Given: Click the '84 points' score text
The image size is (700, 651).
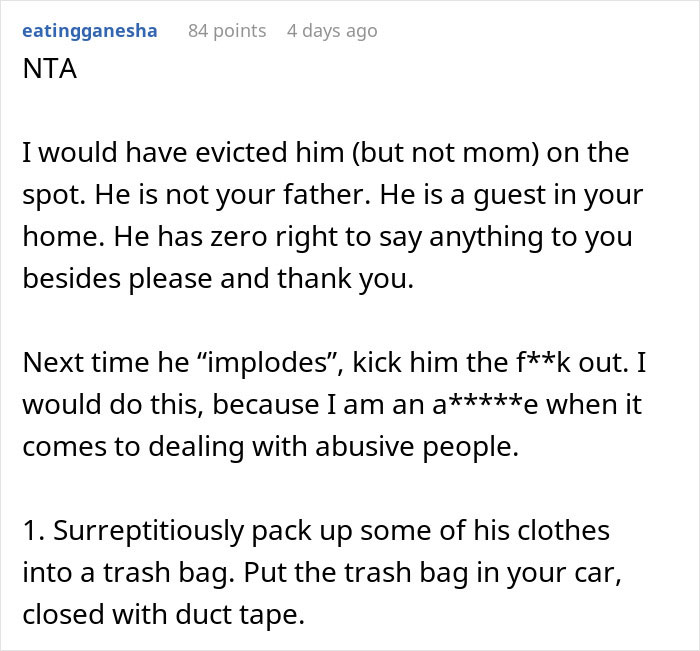Looking at the screenshot, I should [x=227, y=31].
